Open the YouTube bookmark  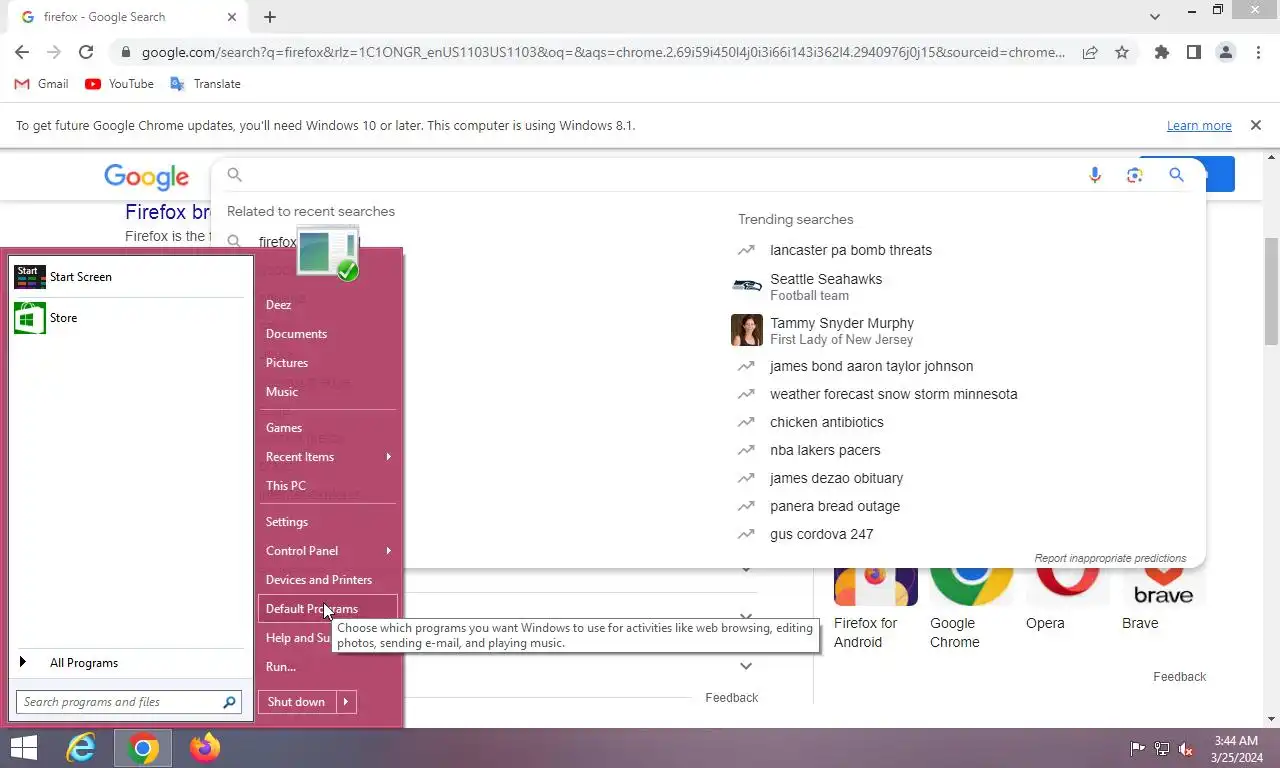point(119,84)
